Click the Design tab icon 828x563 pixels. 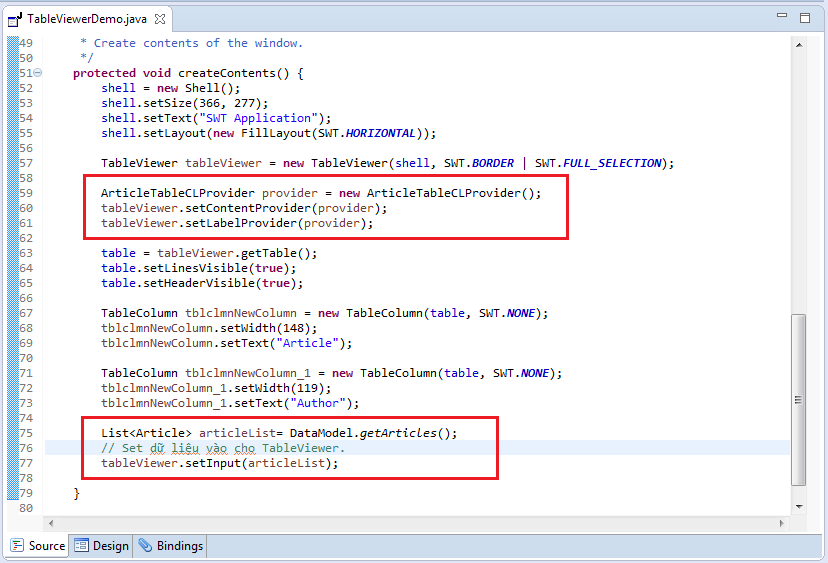pos(81,546)
